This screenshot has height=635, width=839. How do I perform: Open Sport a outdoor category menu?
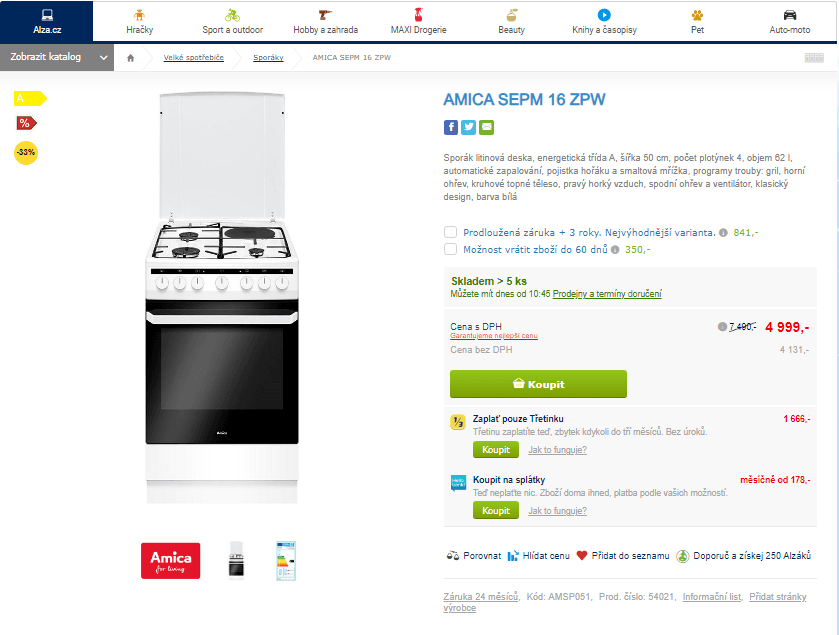click(x=232, y=22)
